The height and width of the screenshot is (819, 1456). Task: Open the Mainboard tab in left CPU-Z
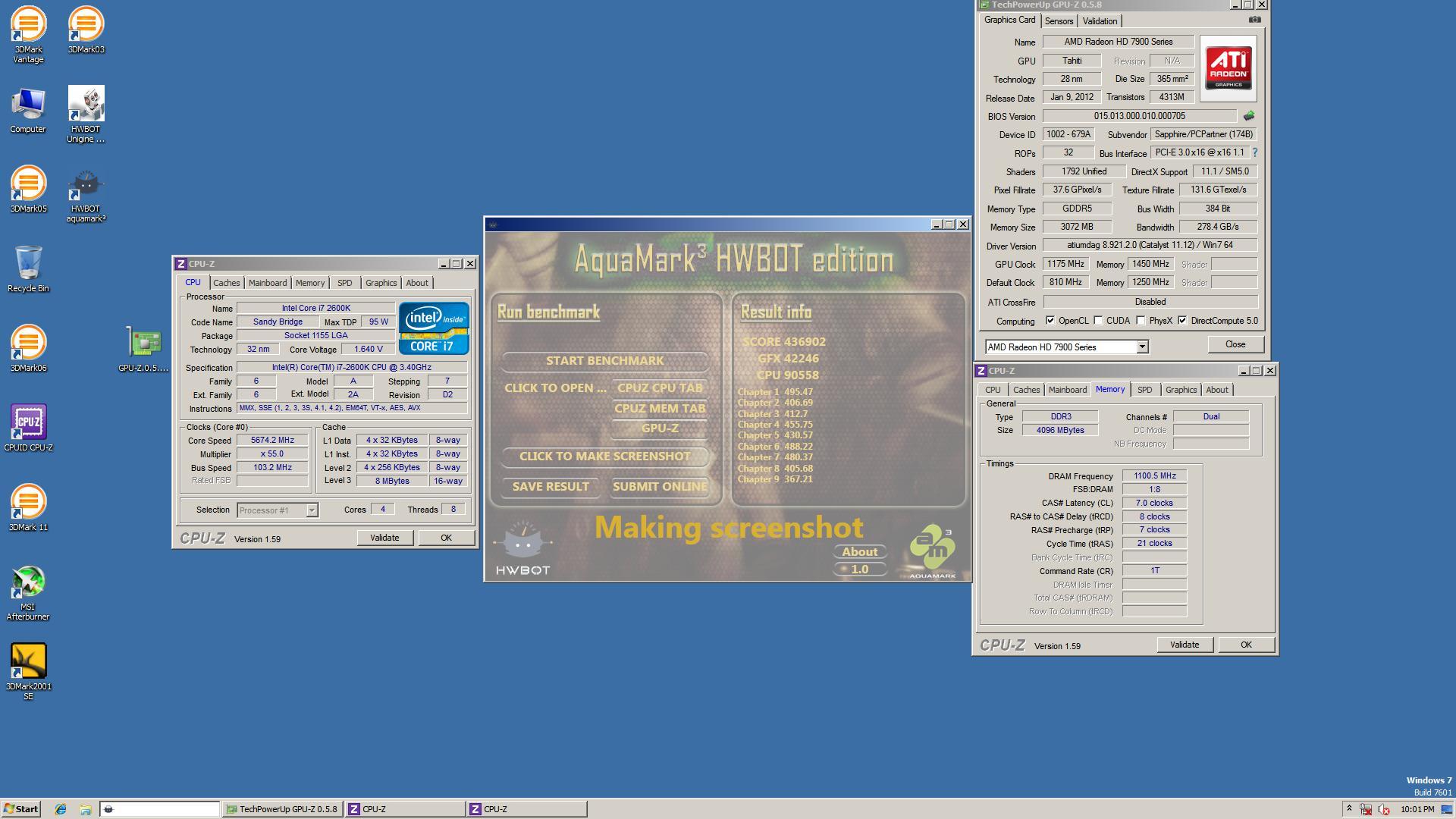click(268, 283)
